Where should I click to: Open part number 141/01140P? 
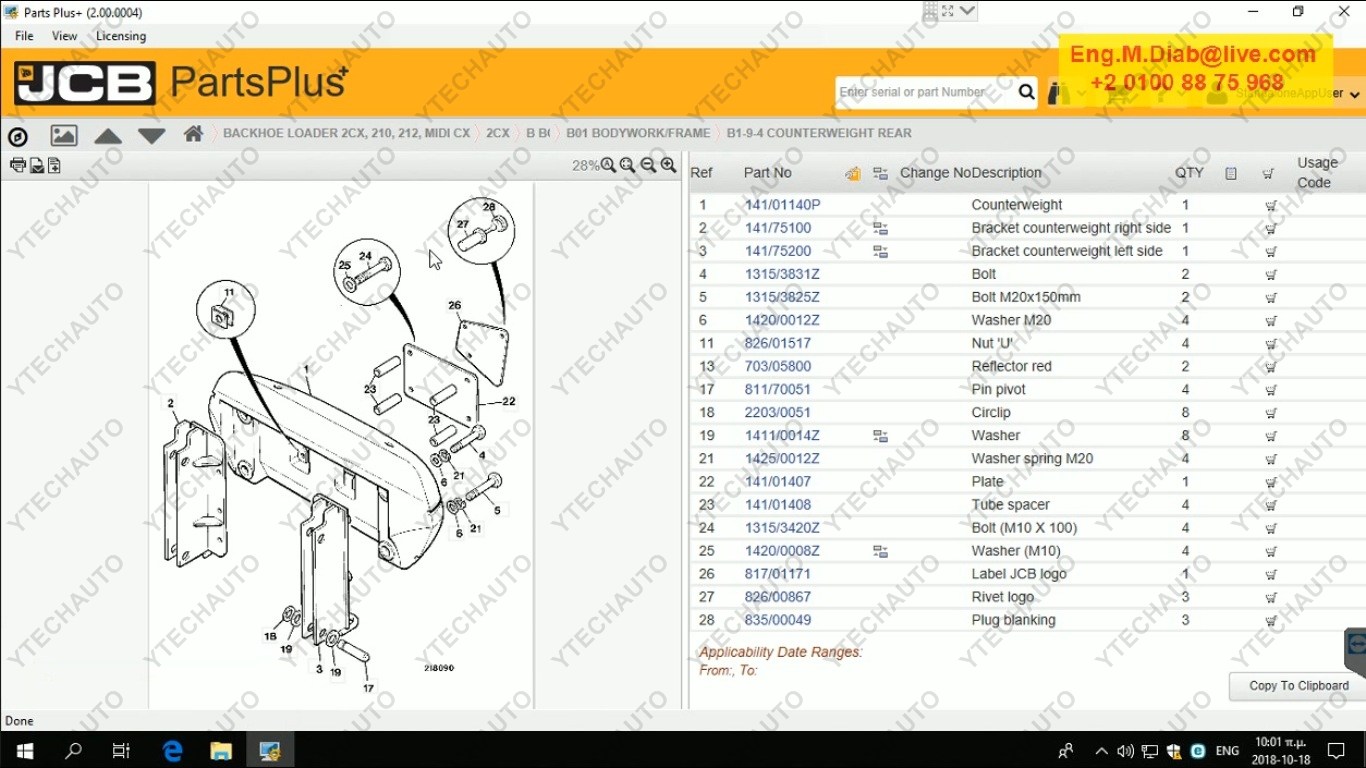click(782, 205)
